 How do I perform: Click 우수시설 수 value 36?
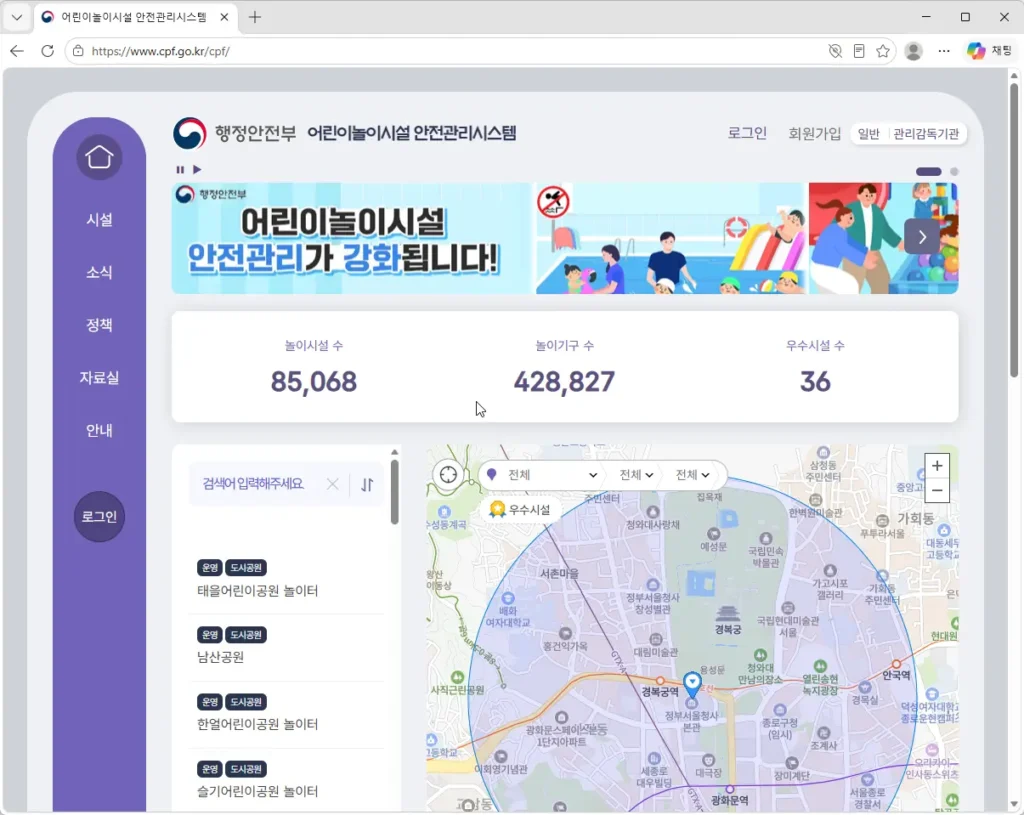(x=815, y=382)
